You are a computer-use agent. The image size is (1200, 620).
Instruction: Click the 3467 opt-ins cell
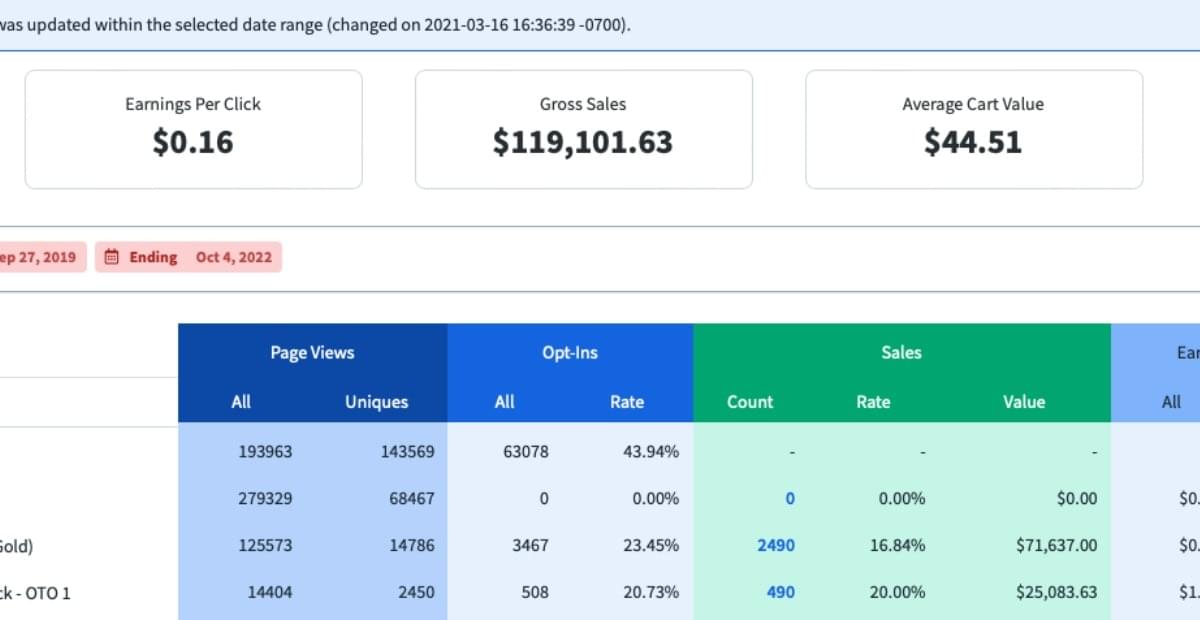tap(530, 546)
